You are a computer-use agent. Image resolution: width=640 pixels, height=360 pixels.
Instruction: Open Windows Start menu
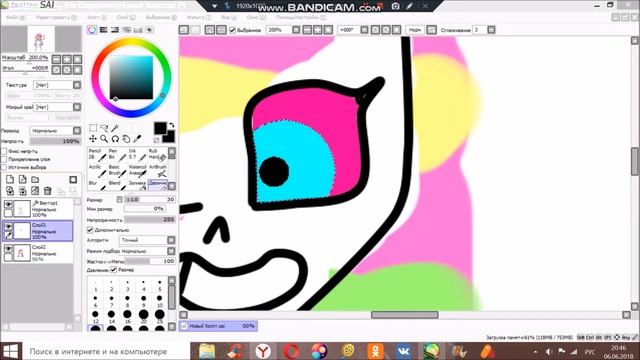11,351
